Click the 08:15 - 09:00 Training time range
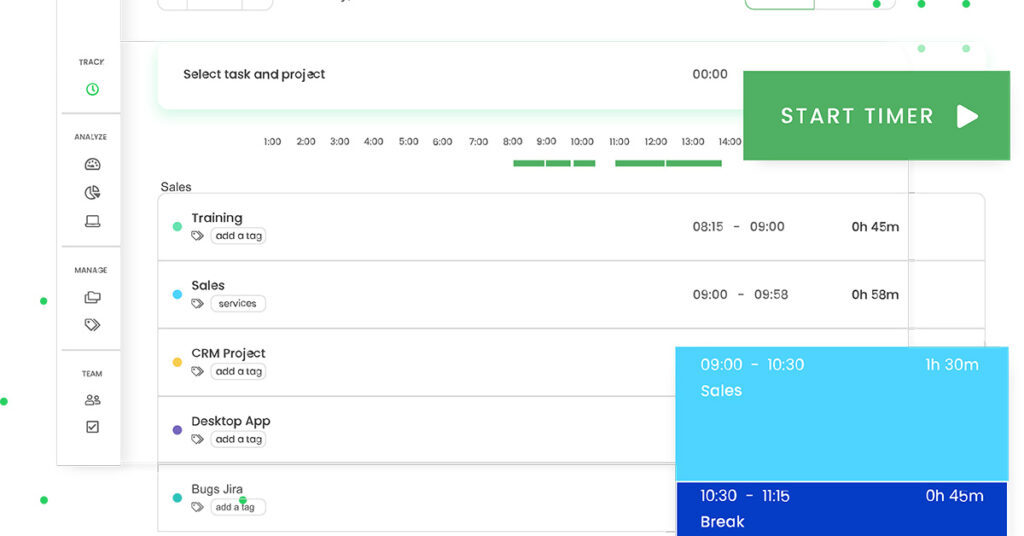The width and height of the screenshot is (1024, 536). (738, 227)
